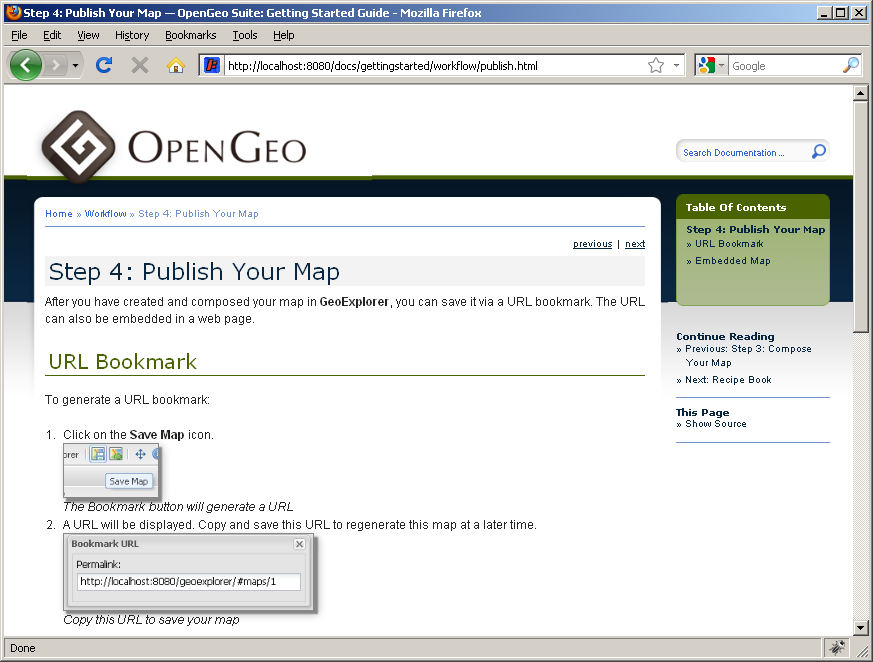Follow the 'next' page link
The image size is (873, 662).
(635, 244)
